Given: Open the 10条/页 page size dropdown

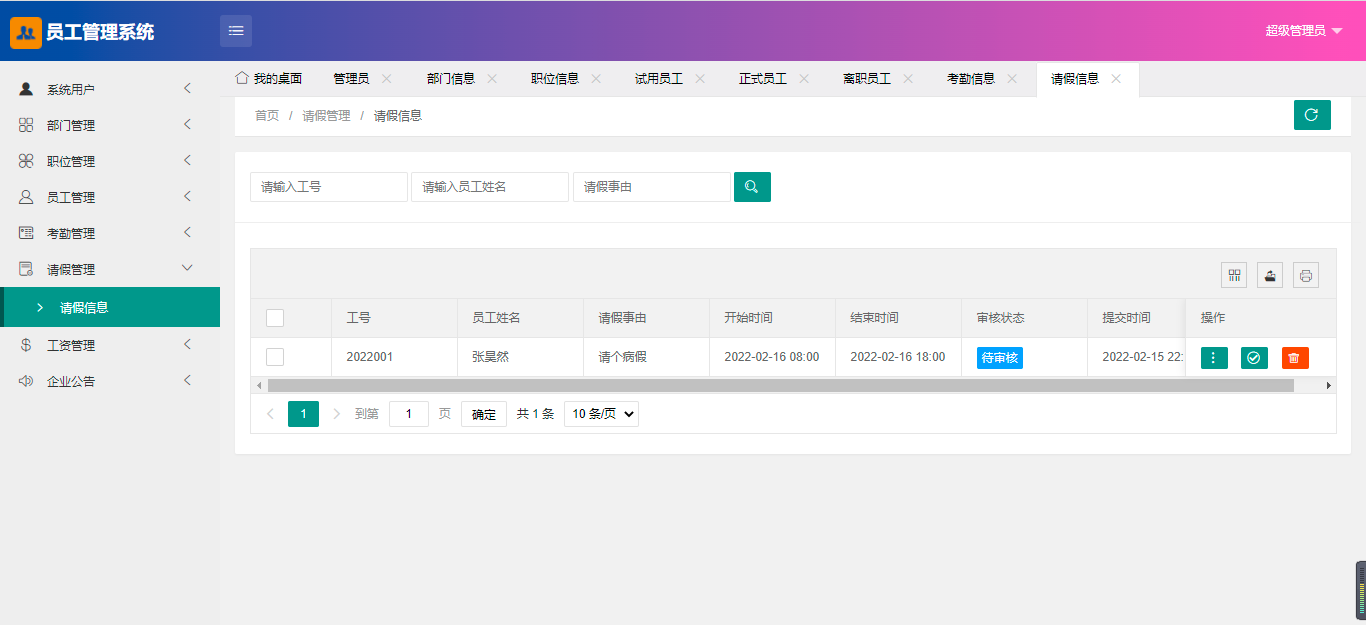Looking at the screenshot, I should [601, 414].
